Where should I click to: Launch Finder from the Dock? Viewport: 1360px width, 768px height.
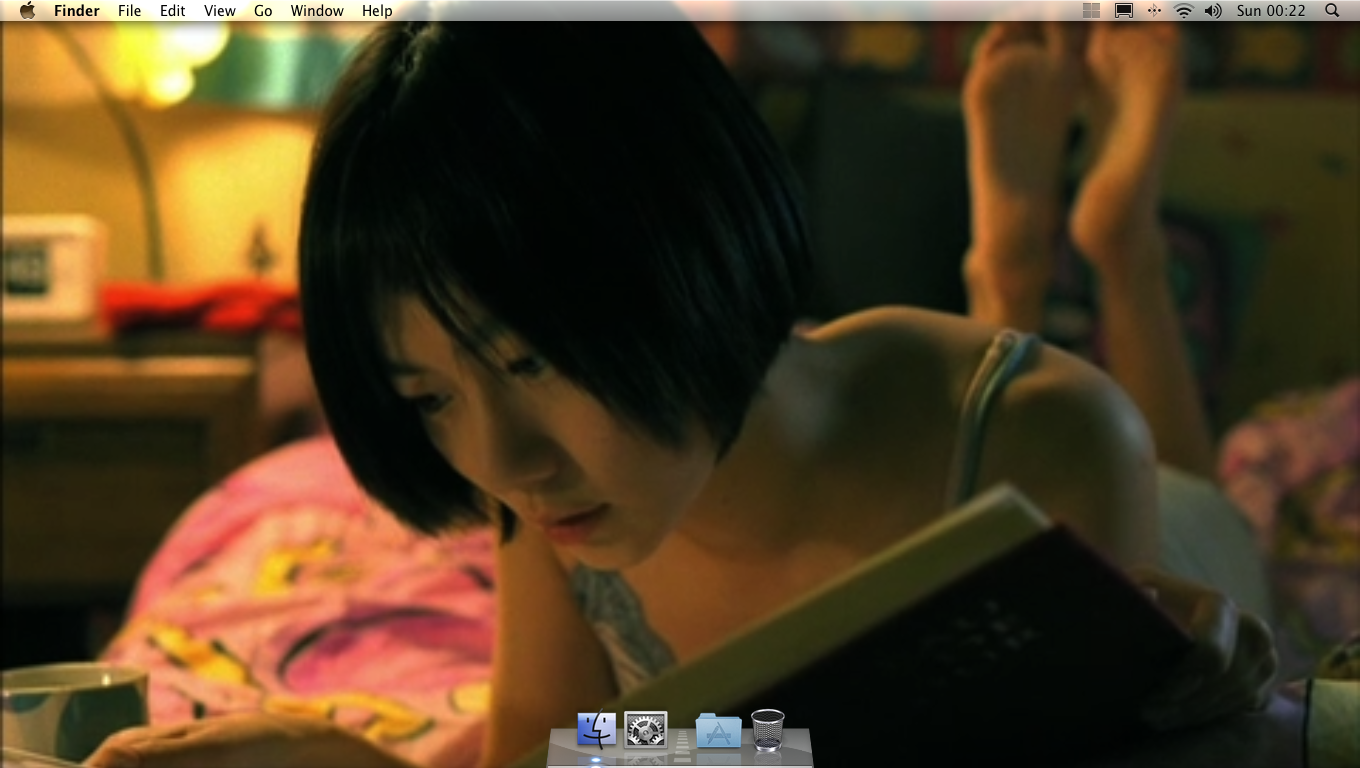point(597,729)
